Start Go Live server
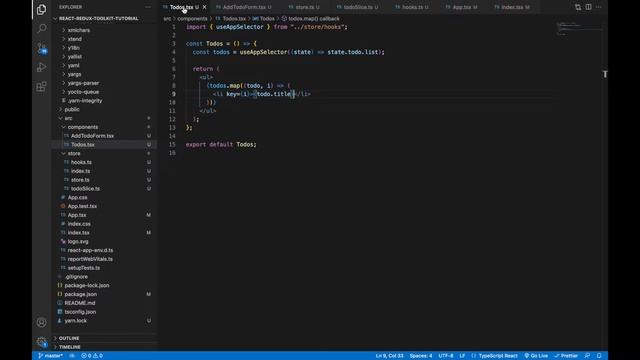This screenshot has height=360, width=640. 536,356
